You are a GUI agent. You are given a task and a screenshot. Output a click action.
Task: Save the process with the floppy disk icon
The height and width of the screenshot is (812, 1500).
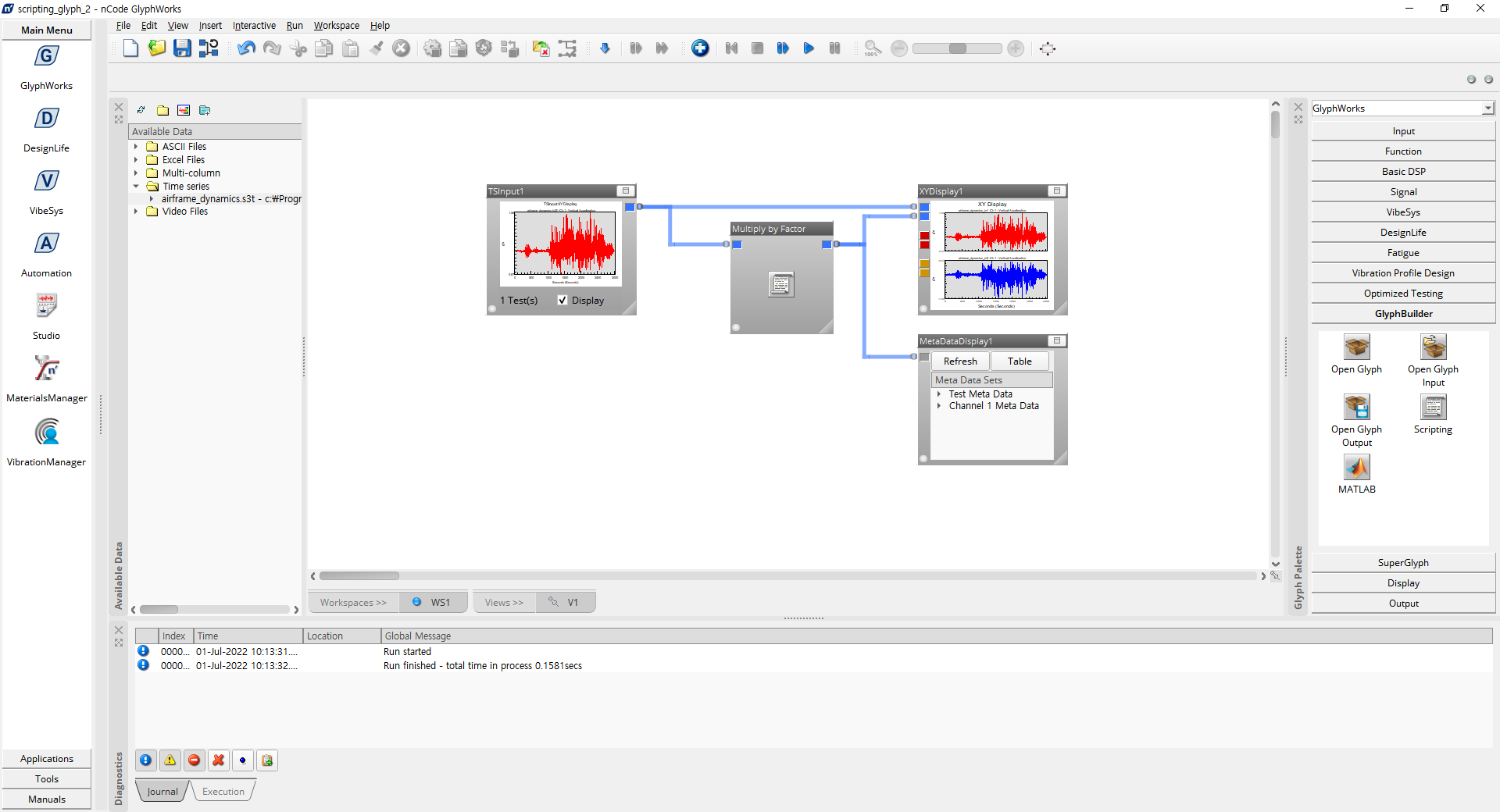(182, 48)
